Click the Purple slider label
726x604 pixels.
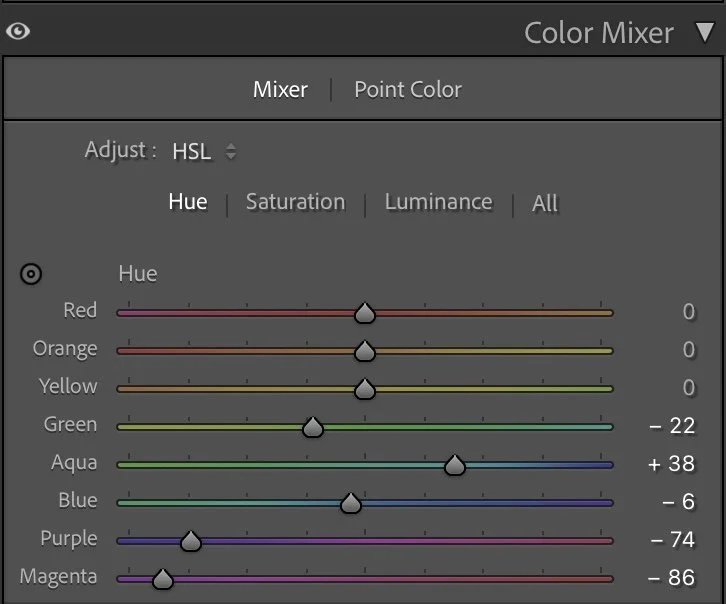tap(69, 539)
